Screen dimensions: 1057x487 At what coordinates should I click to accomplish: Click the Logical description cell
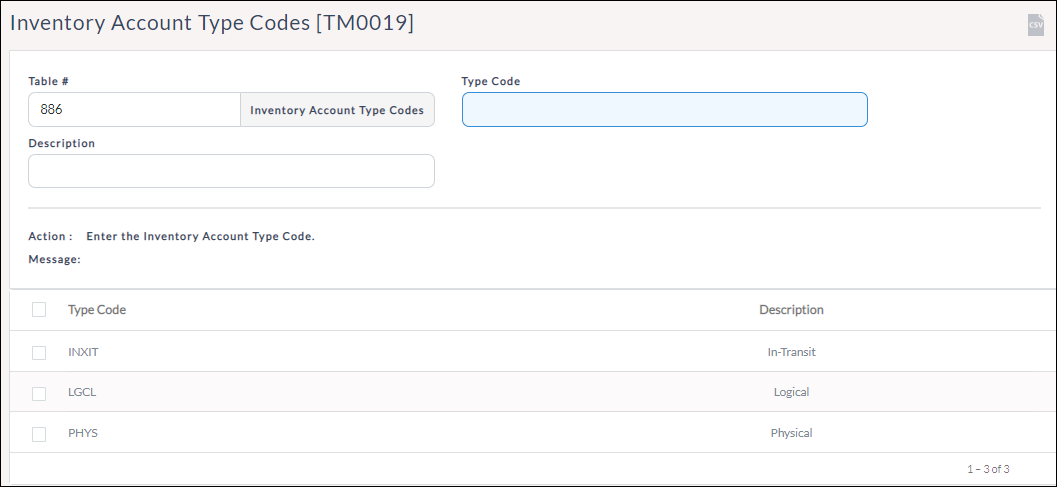(791, 393)
